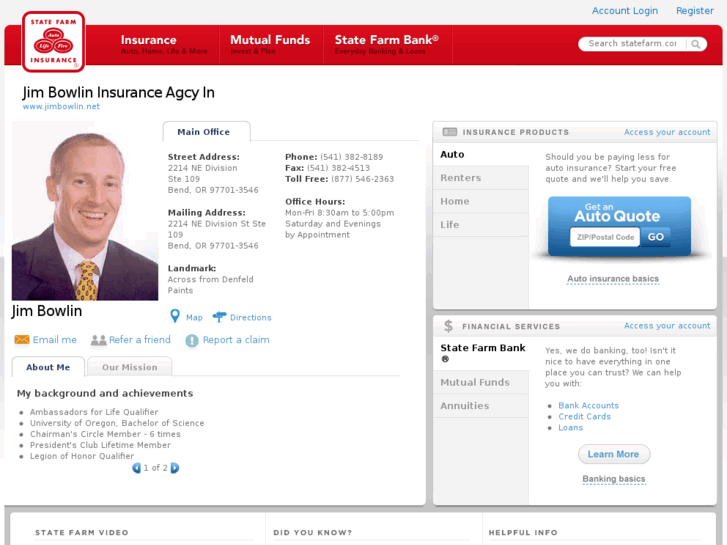Viewport: 727px width, 545px height.
Task: Select Annuities financial services tab
Action: [481, 406]
